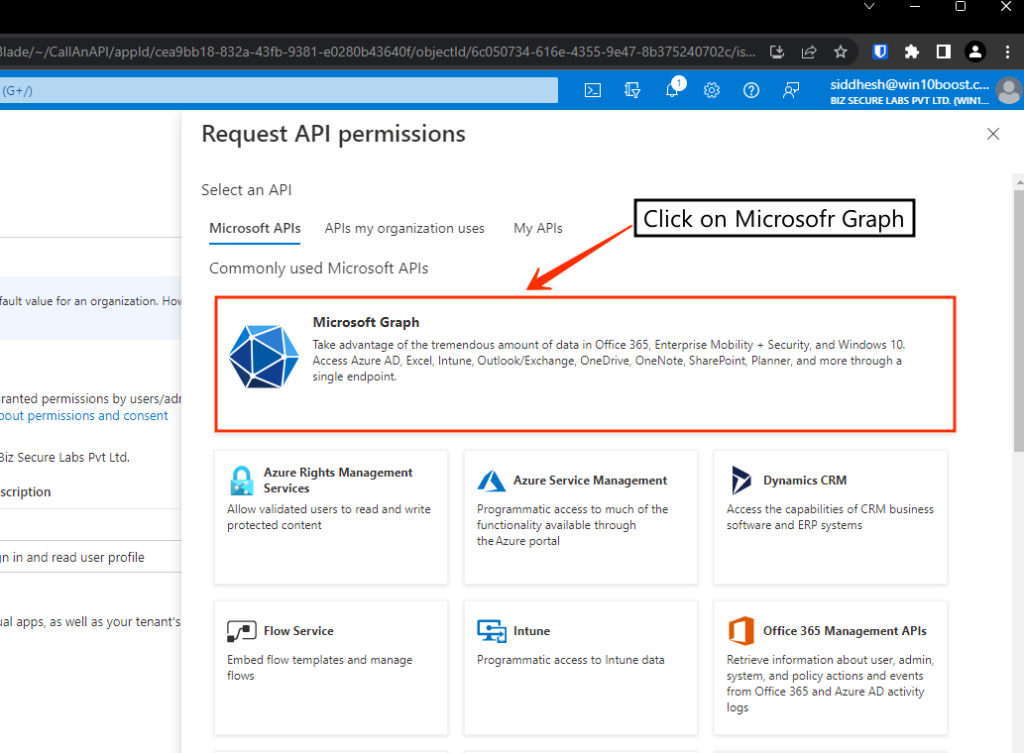The height and width of the screenshot is (753, 1024).
Task: Switch to the My APIs tab
Action: coord(538,228)
